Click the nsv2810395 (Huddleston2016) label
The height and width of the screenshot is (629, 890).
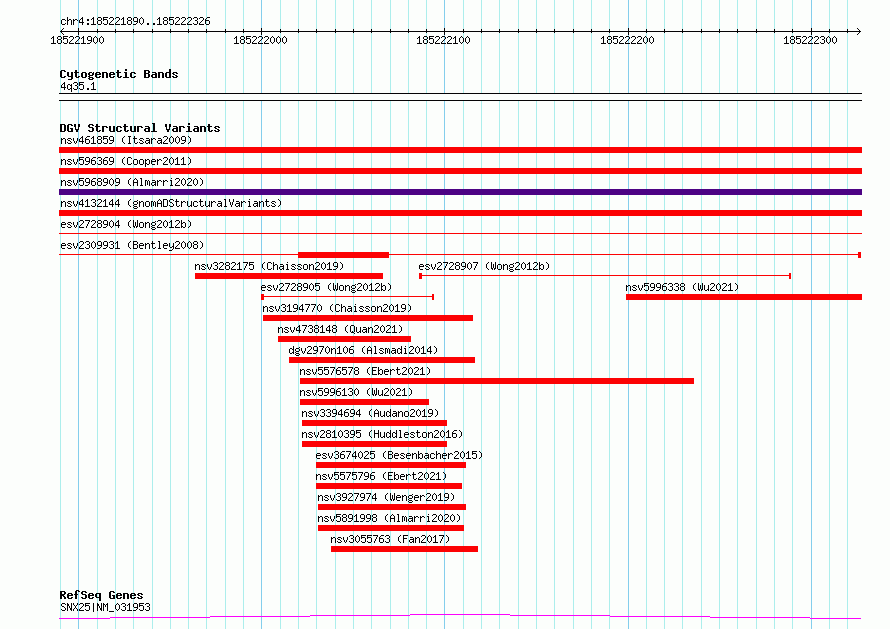pyautogui.click(x=382, y=434)
